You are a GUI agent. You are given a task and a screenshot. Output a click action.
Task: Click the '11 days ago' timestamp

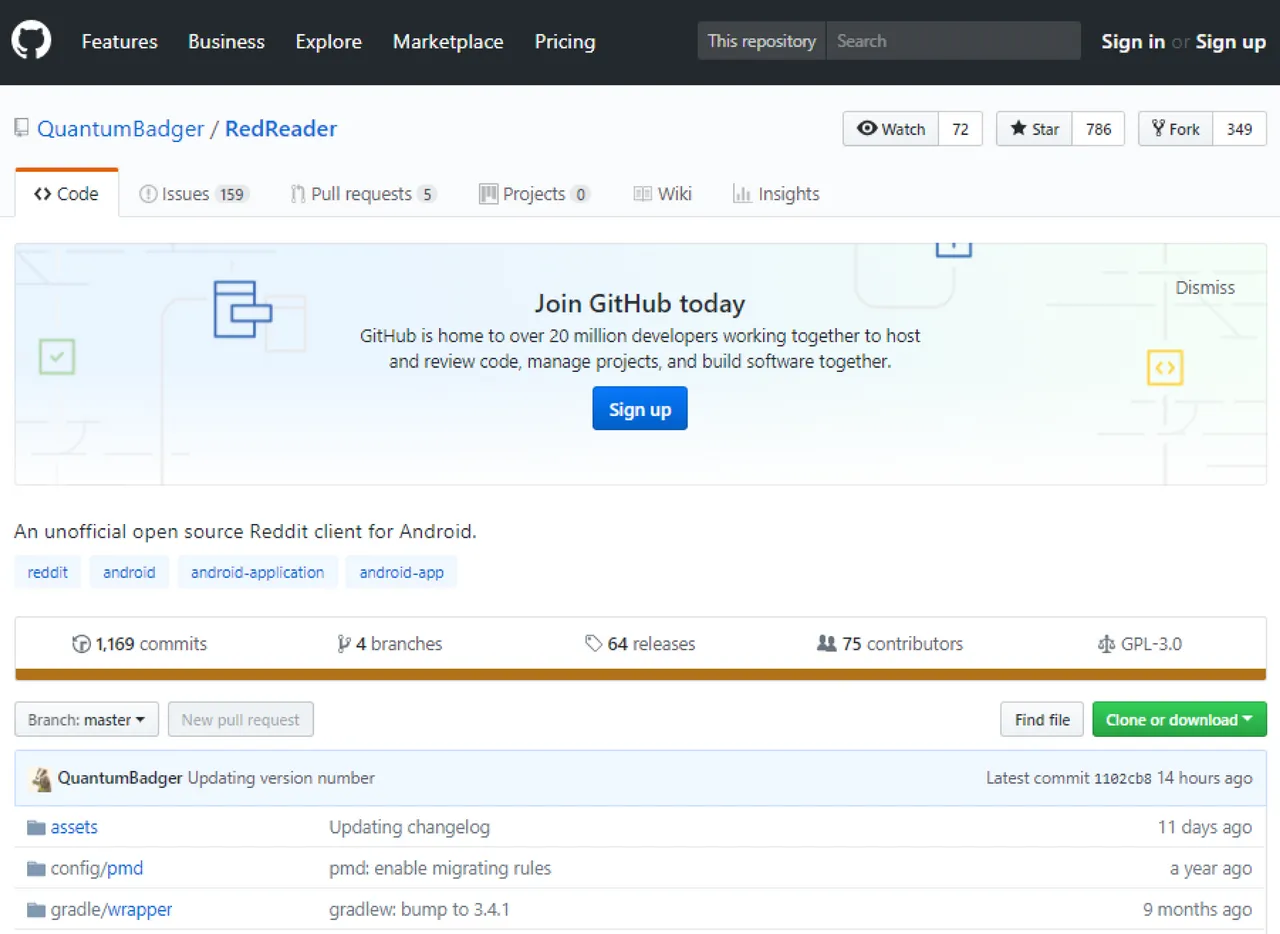[1205, 828]
